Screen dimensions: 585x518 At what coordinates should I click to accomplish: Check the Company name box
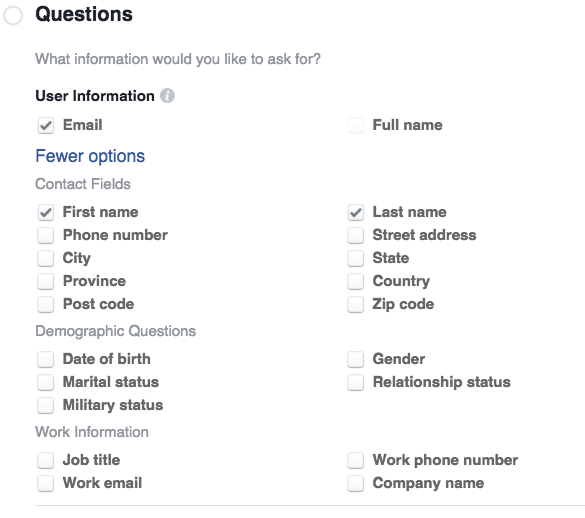tap(356, 483)
